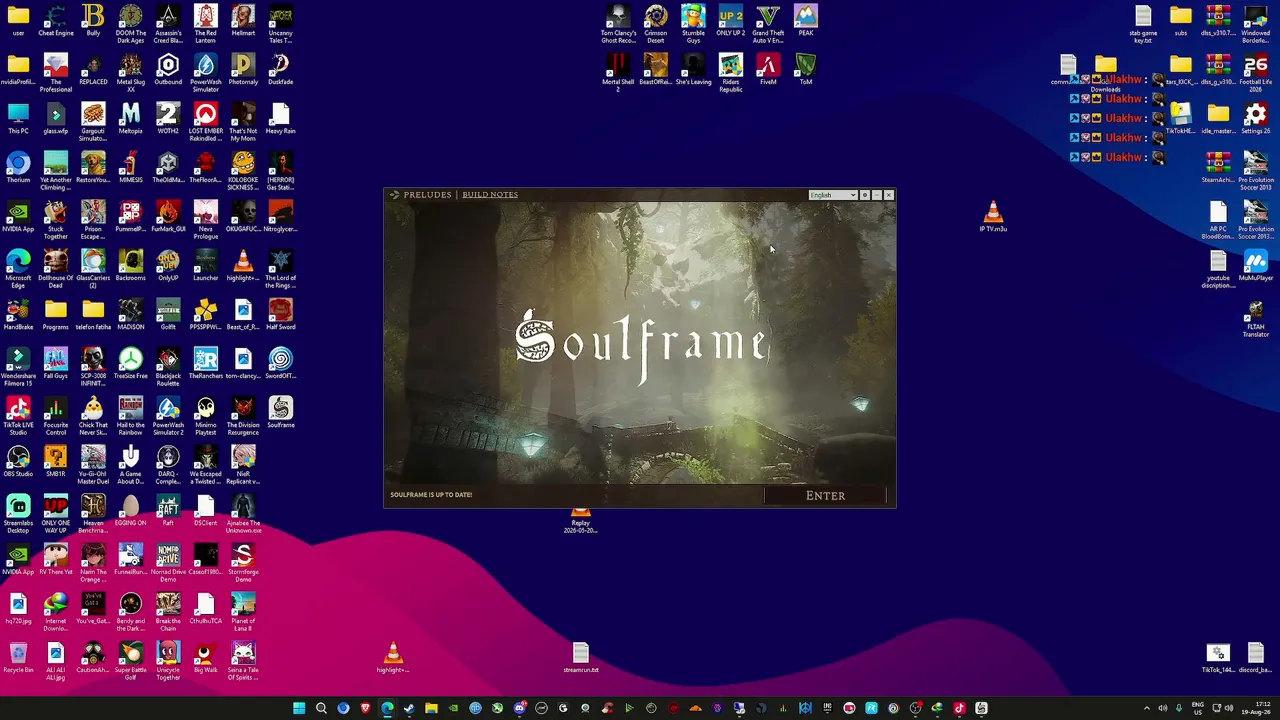Select the Outbound desktop shortcut
1280x720 pixels.
point(168,70)
